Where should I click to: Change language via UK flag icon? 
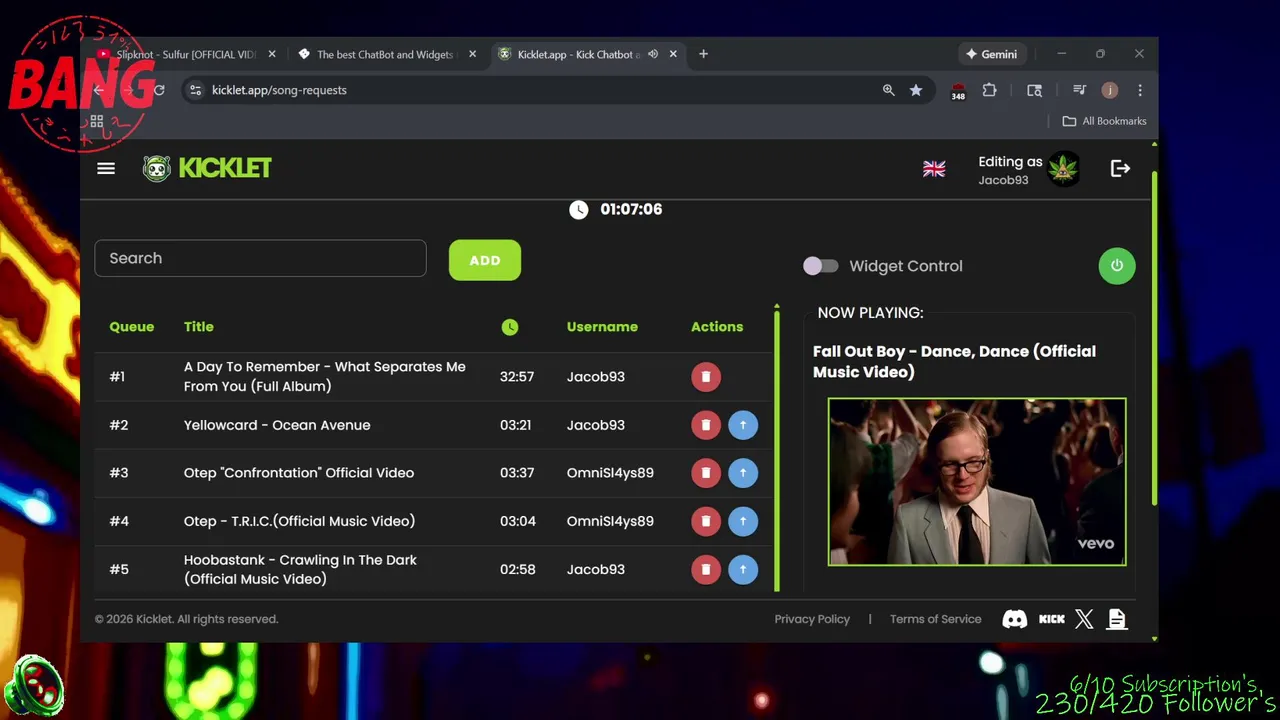click(934, 169)
